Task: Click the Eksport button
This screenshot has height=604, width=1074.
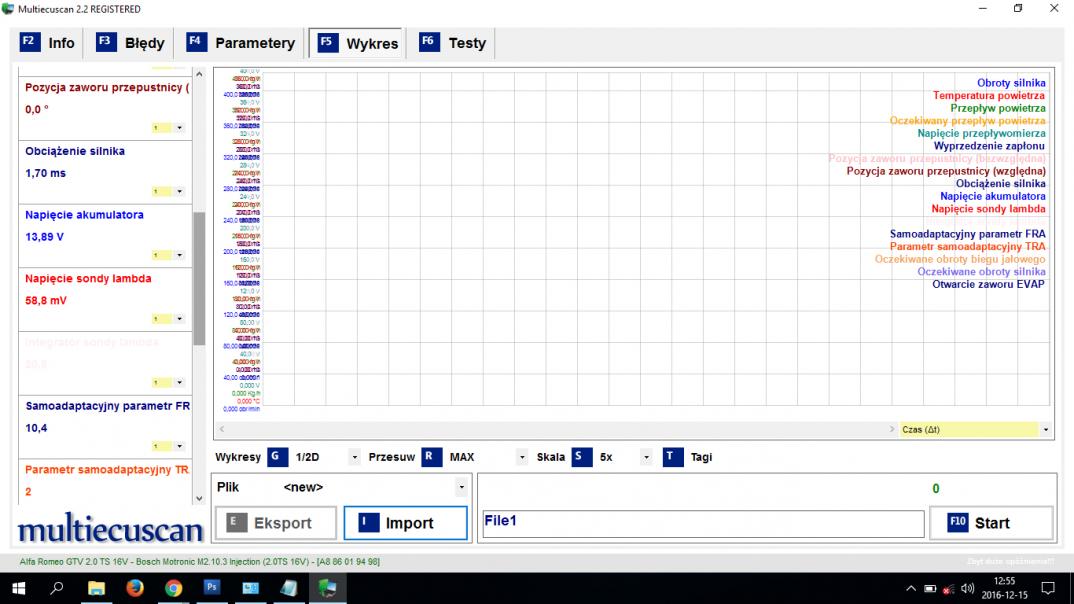Action: click(276, 523)
